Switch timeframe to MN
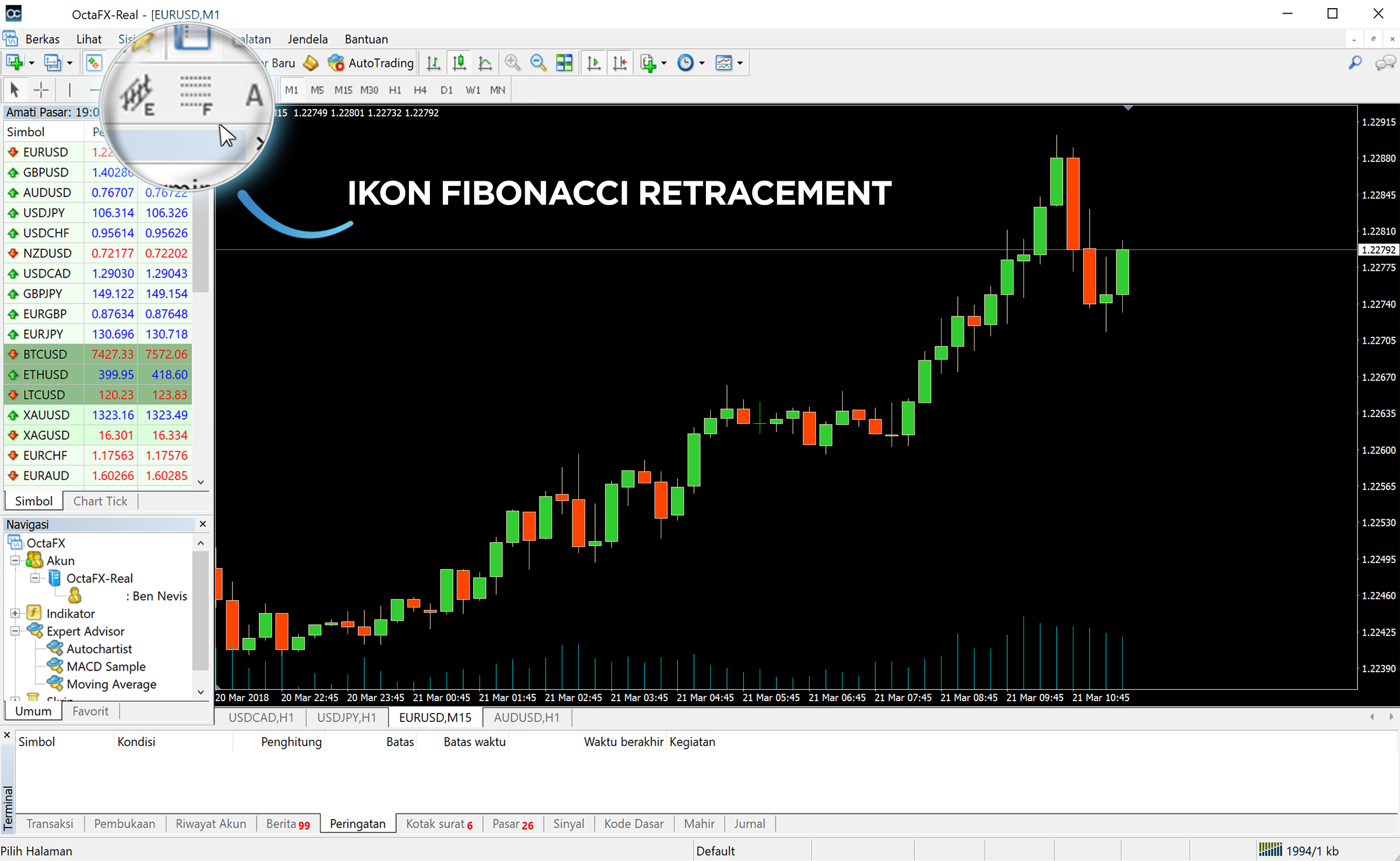The width and height of the screenshot is (1400, 861). pyautogui.click(x=498, y=90)
